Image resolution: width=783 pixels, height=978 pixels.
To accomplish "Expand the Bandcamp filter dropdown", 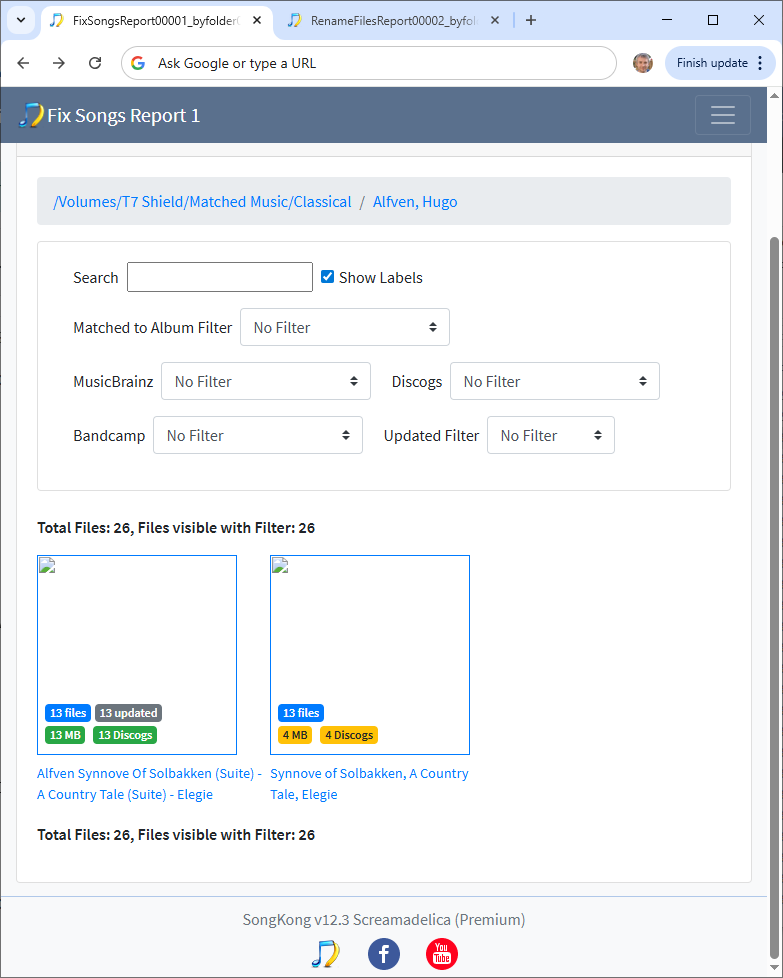I will point(257,435).
